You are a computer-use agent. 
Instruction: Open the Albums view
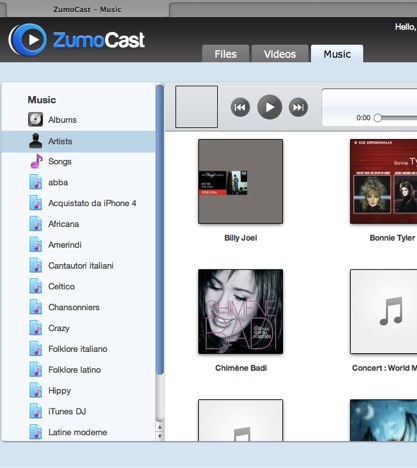pos(78,120)
